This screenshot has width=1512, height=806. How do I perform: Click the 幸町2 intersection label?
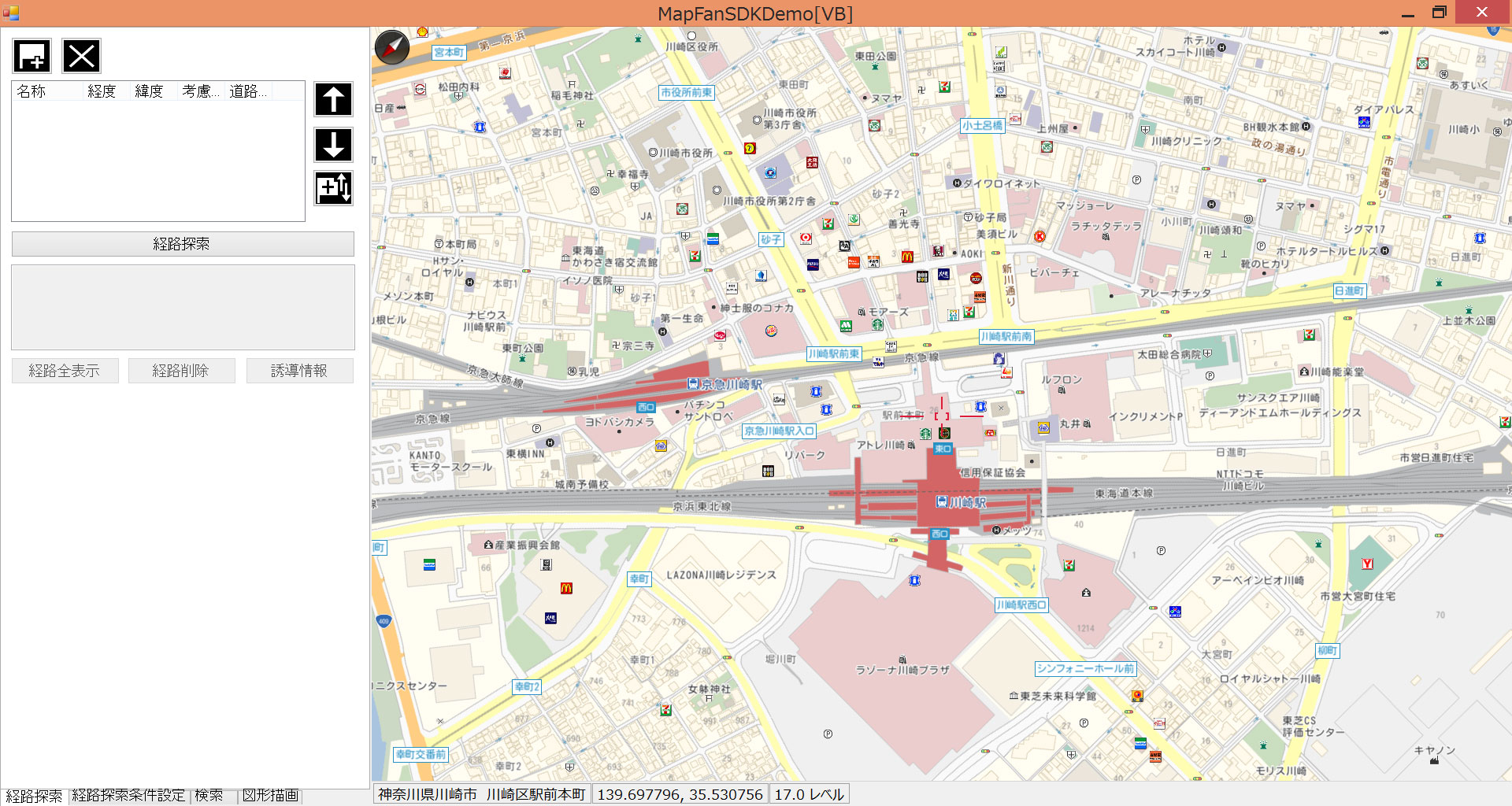[x=527, y=687]
